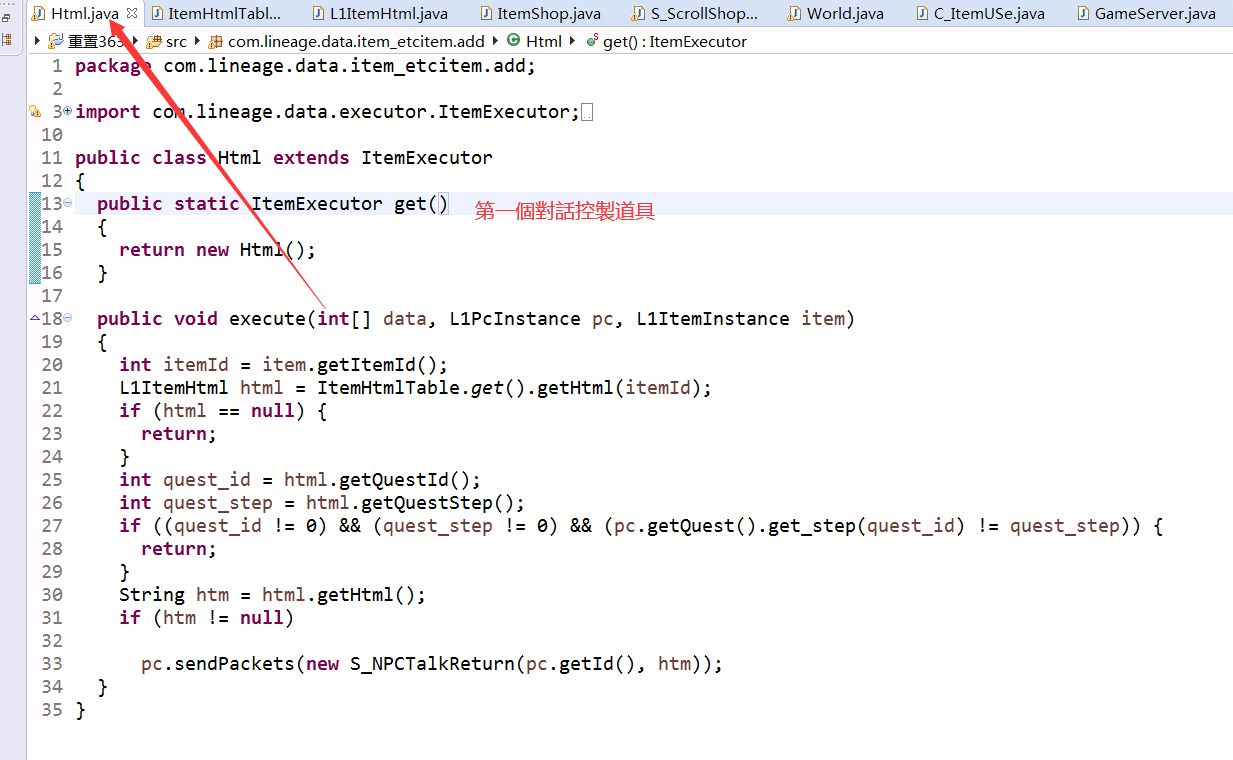Viewport: 1233px width, 760px height.
Task: Click the class icon beside Html in breadcrumb
Action: (514, 41)
